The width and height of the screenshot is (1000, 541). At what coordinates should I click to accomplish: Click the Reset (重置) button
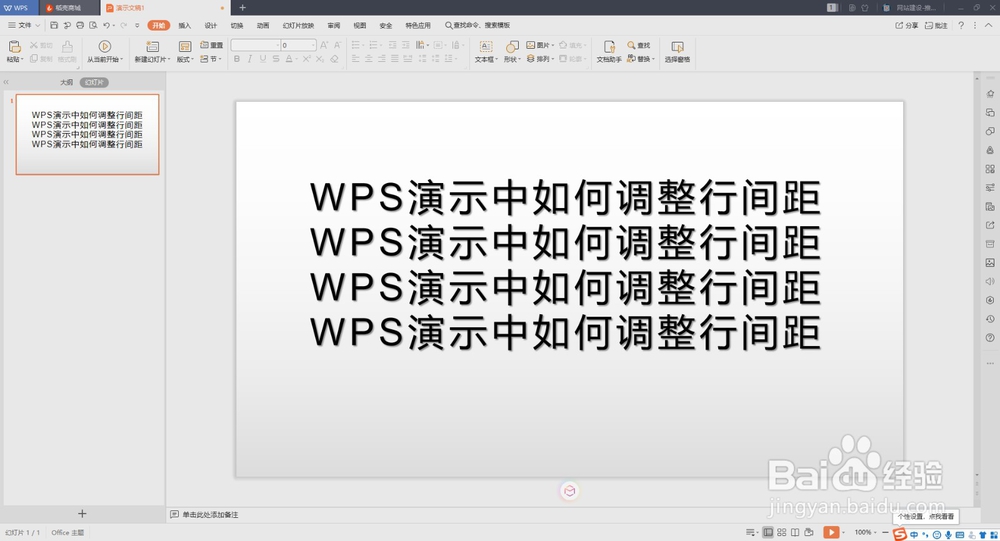[212, 45]
